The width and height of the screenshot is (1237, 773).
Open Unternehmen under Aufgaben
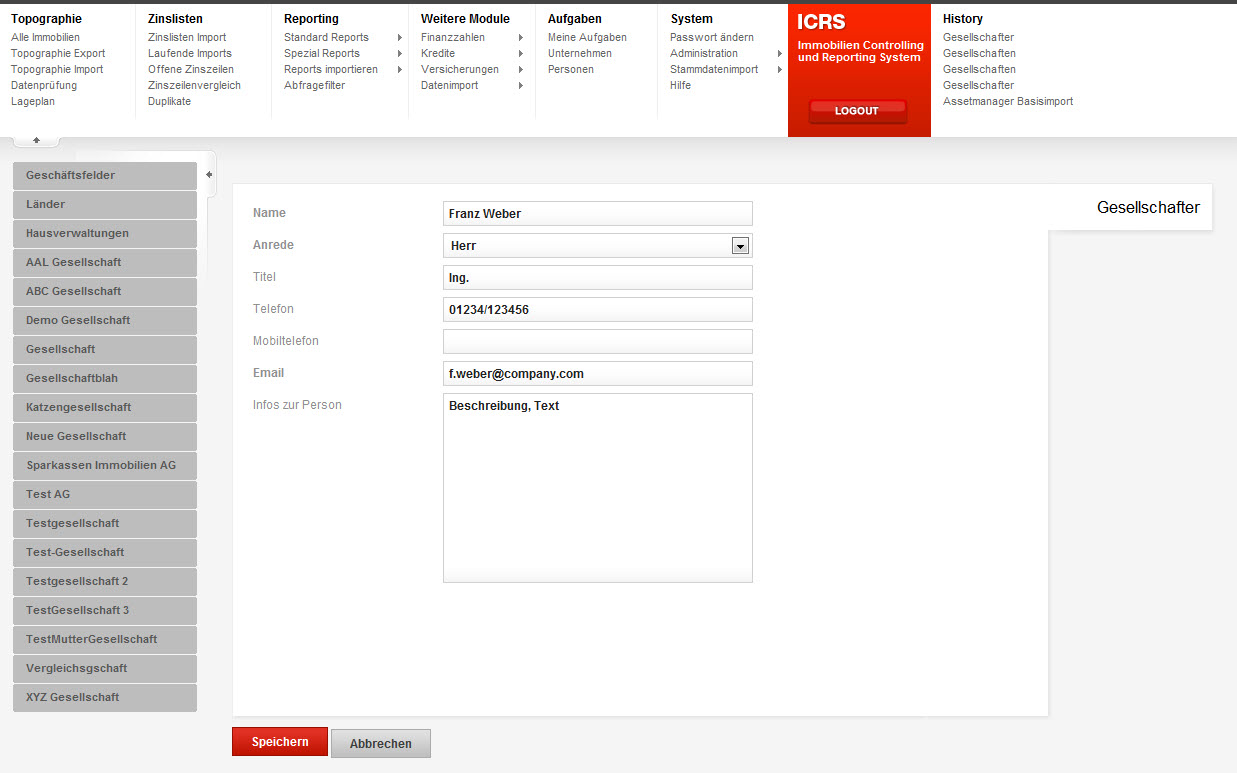580,53
